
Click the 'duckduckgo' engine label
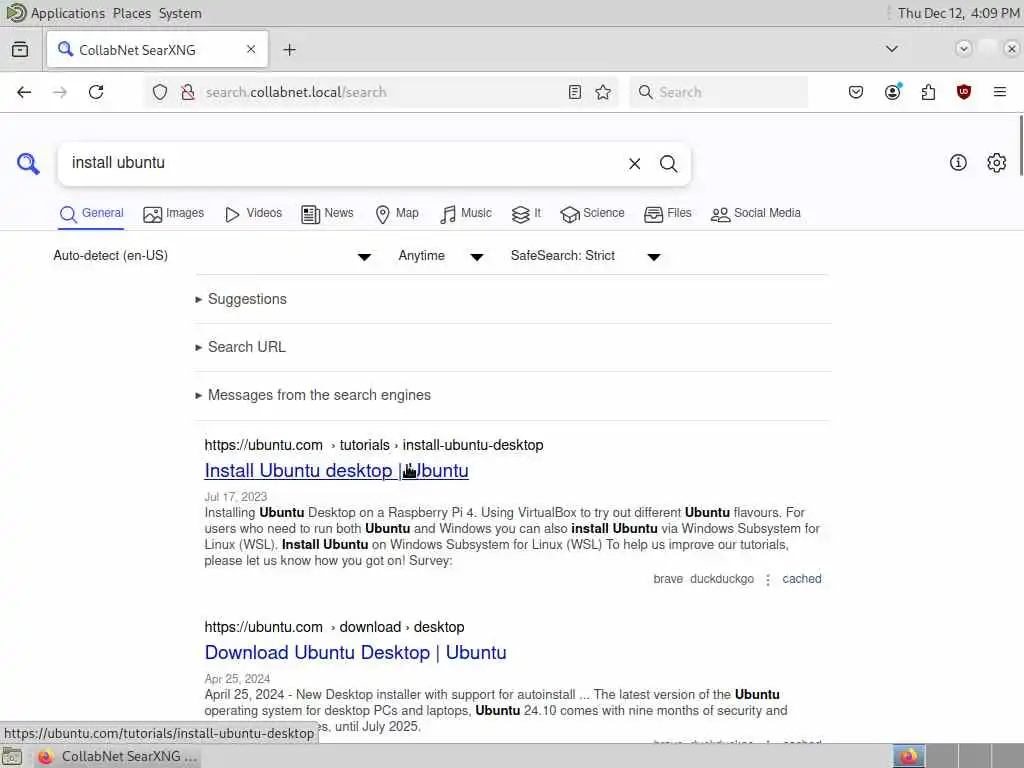722,579
